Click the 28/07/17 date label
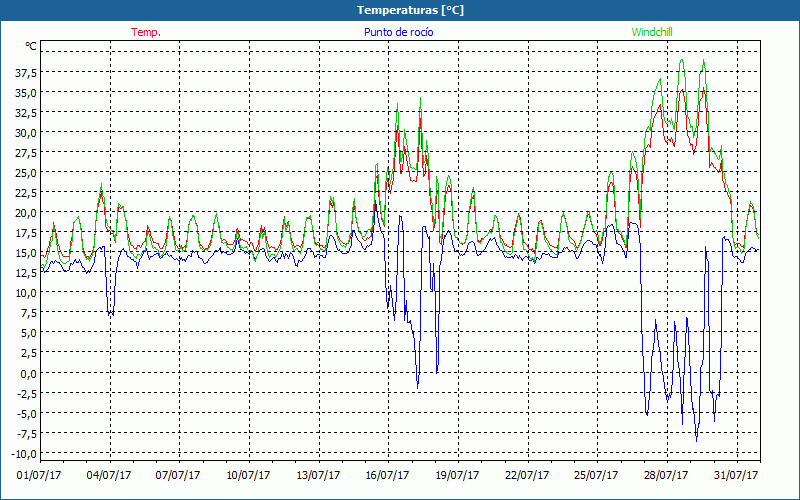This screenshot has width=800, height=500. (x=666, y=475)
